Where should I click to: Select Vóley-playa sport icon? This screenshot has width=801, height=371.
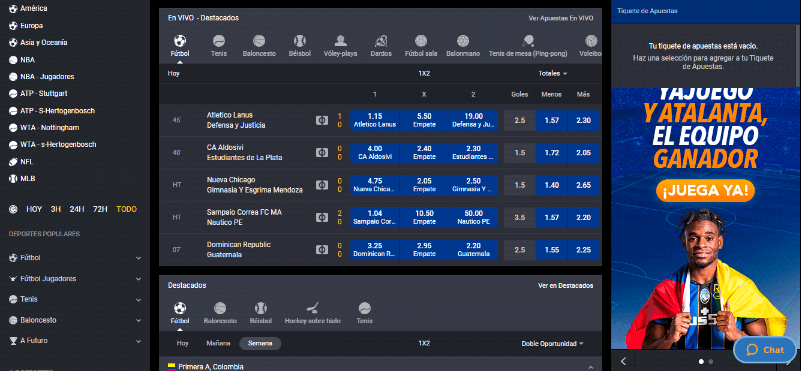point(340,41)
